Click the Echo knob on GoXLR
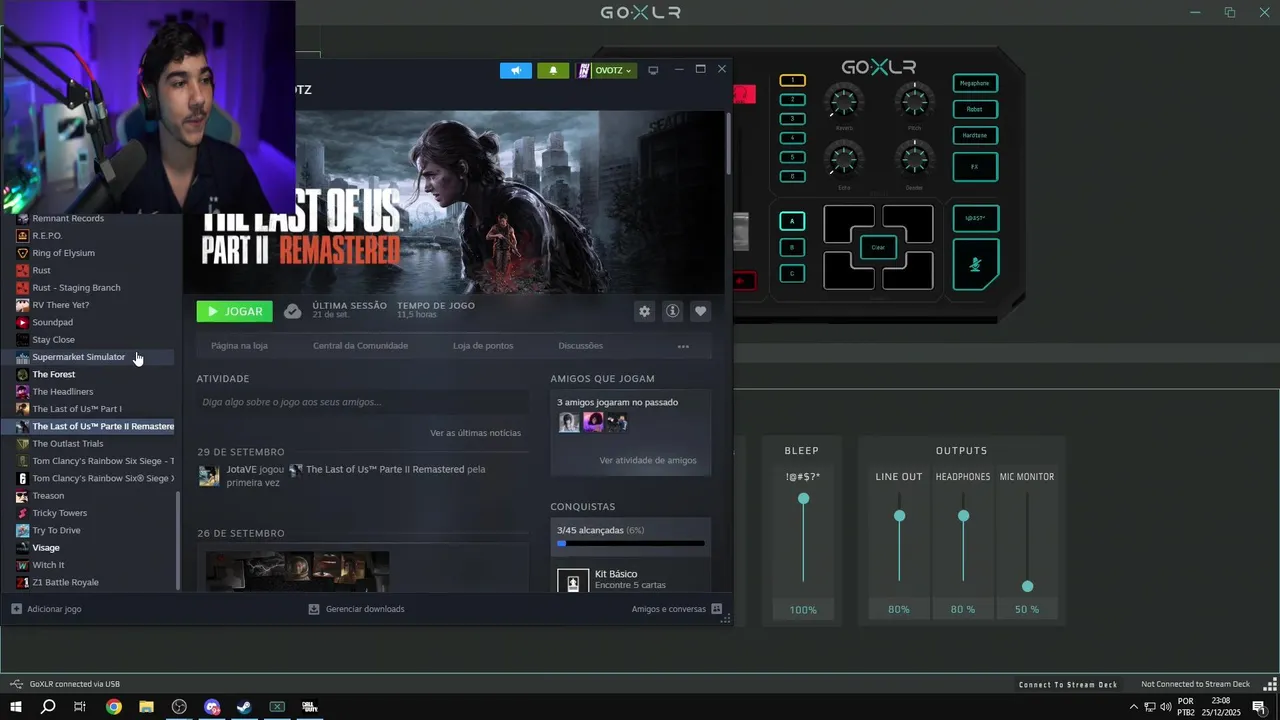 pos(844,159)
